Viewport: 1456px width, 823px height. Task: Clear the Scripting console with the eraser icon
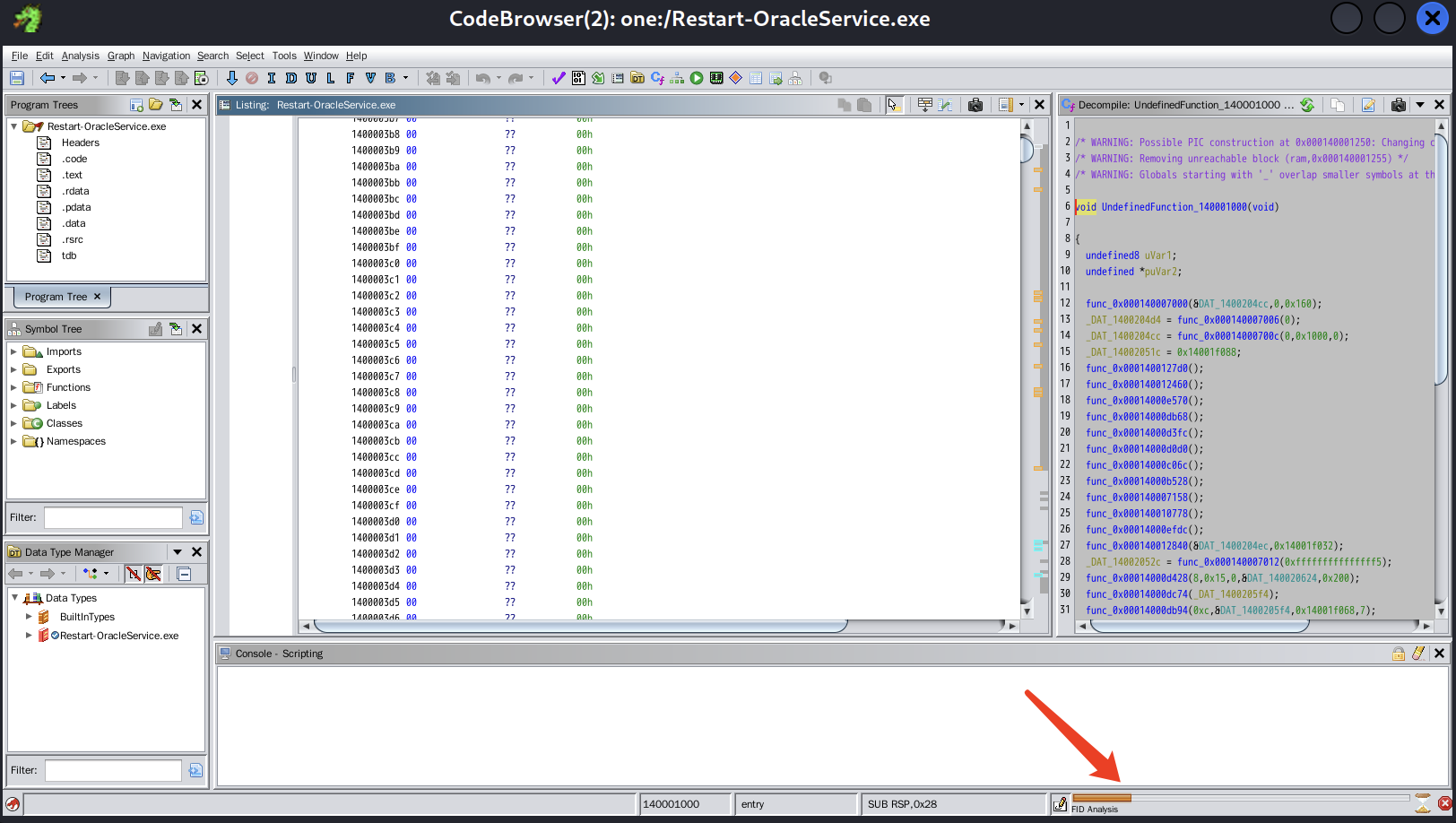[x=1417, y=654]
